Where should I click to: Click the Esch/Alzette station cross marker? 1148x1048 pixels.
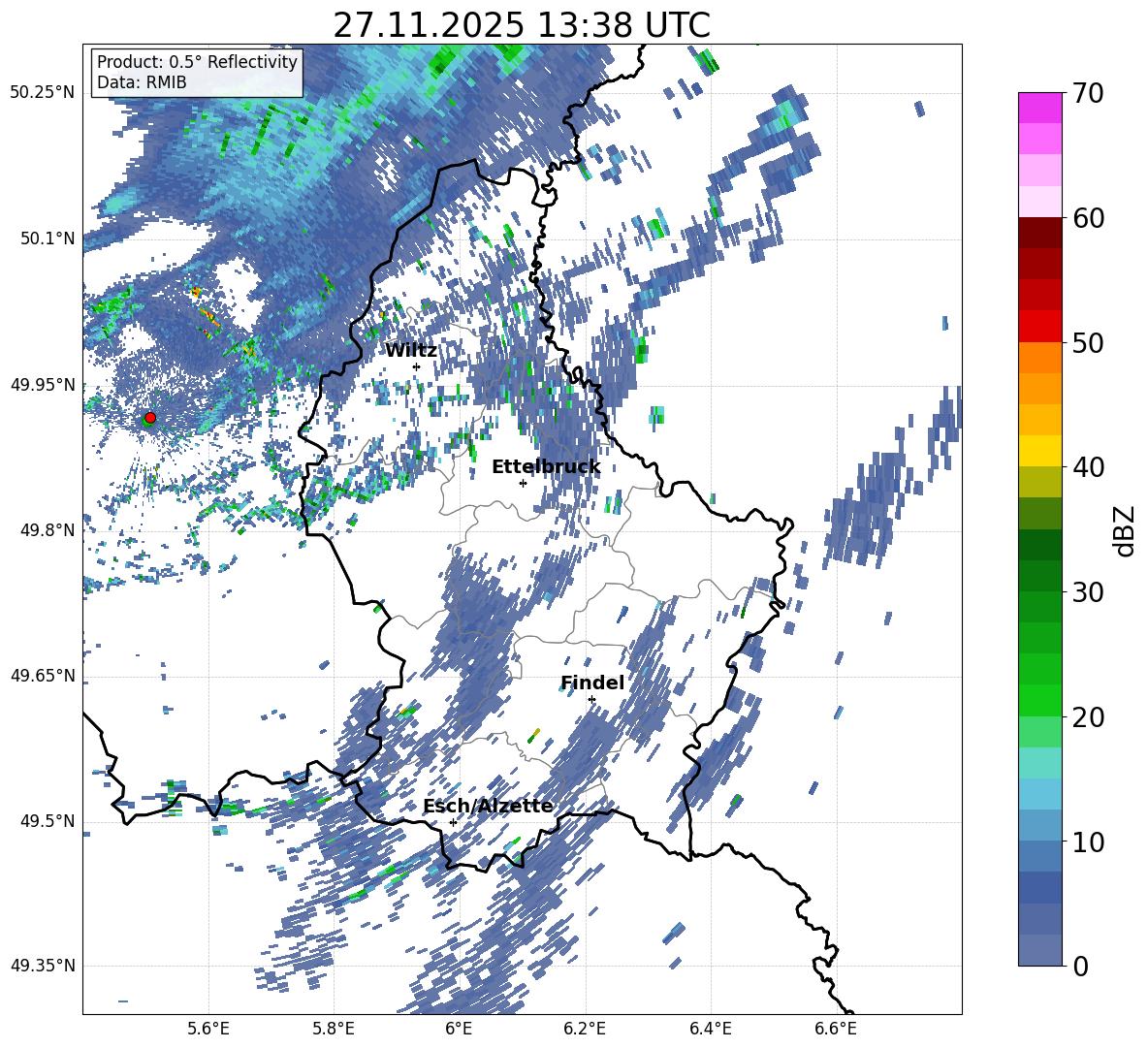(x=453, y=822)
